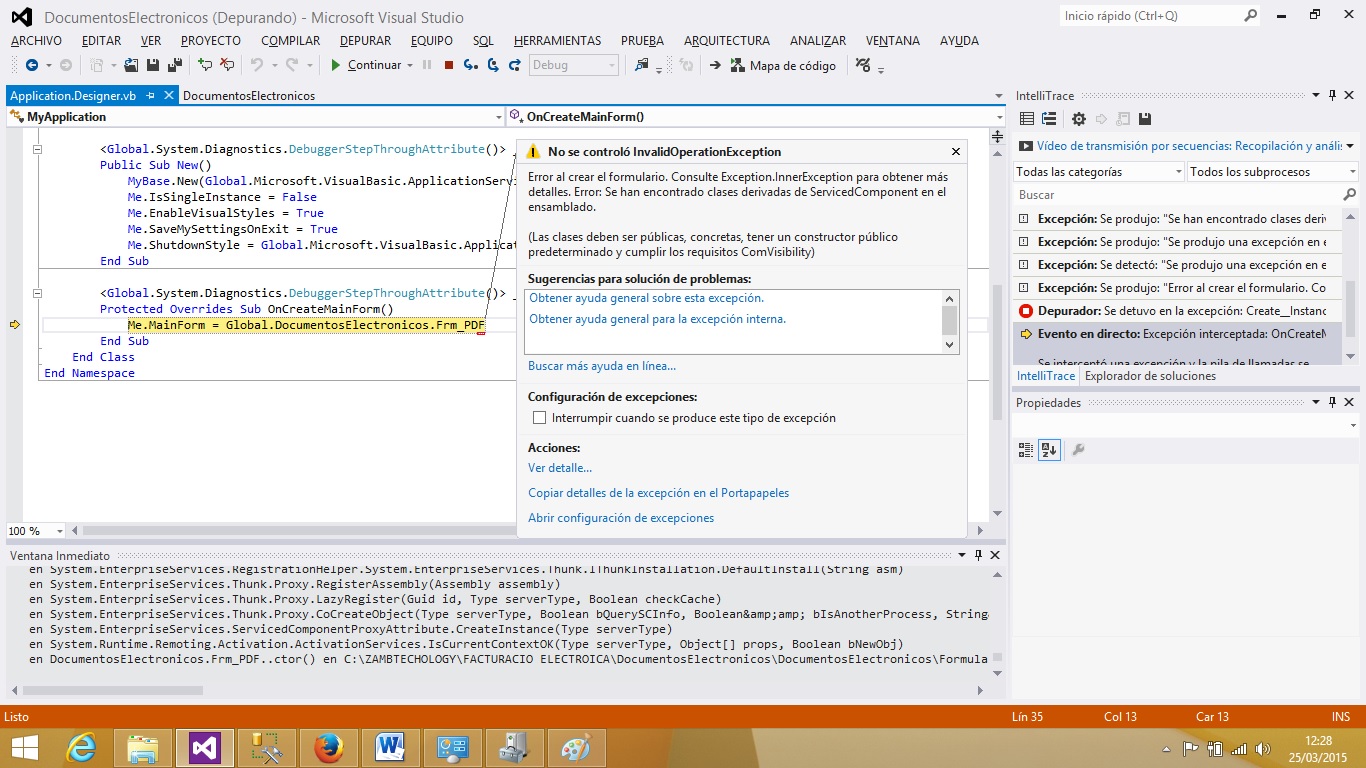Screen dimensions: 1366x768
Task: Switch to the DocumentosElectronicos tab
Action: (x=249, y=96)
